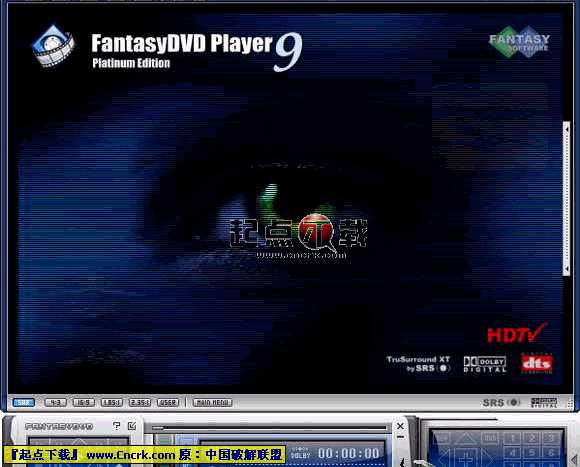
Task: Click the playback seek bar
Action: tap(269, 427)
